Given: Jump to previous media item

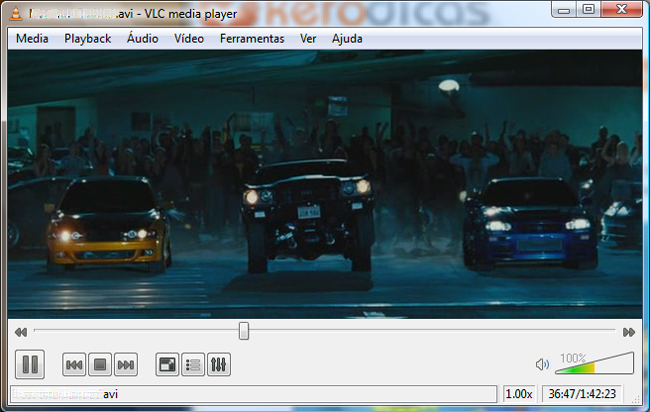Looking at the screenshot, I should coord(74,365).
